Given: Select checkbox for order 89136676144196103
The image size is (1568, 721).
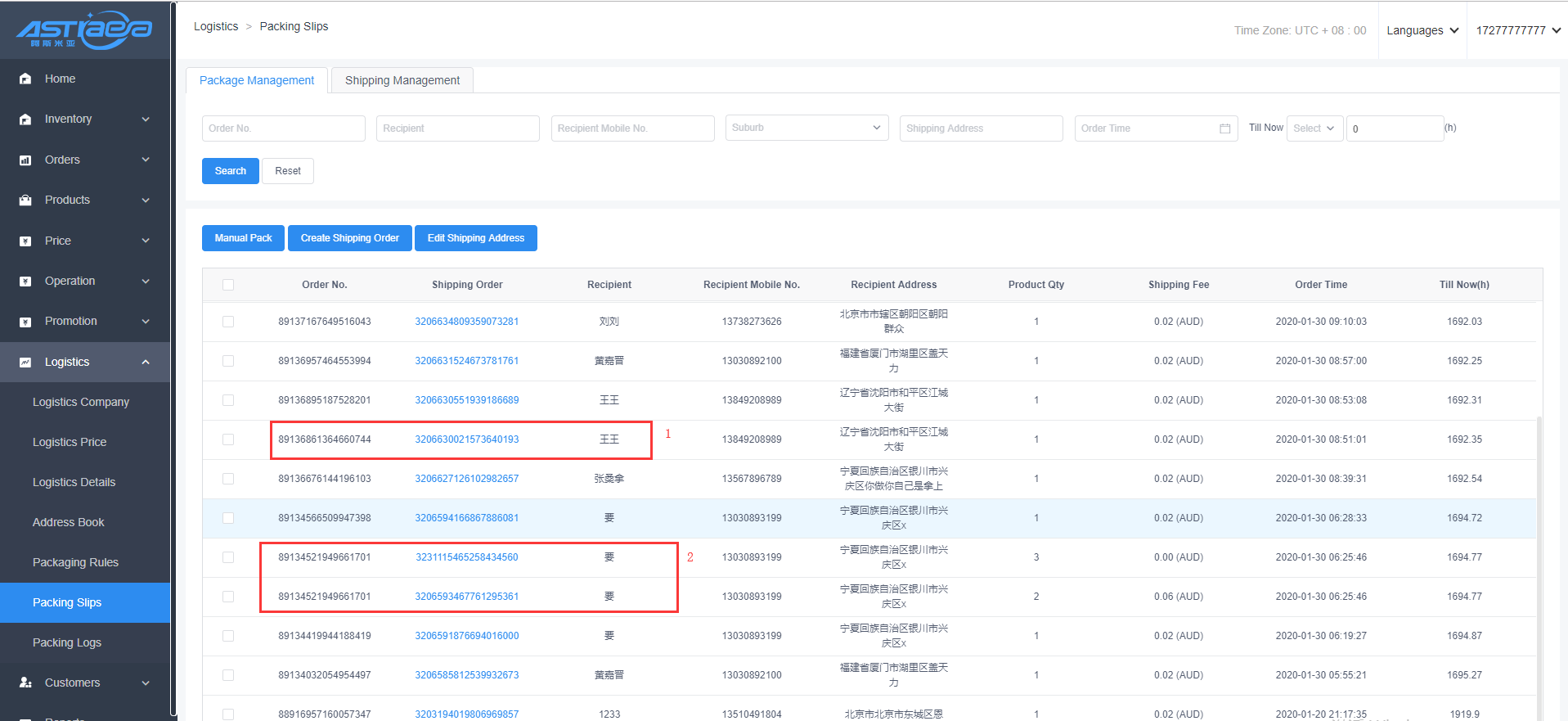Looking at the screenshot, I should click(x=228, y=479).
